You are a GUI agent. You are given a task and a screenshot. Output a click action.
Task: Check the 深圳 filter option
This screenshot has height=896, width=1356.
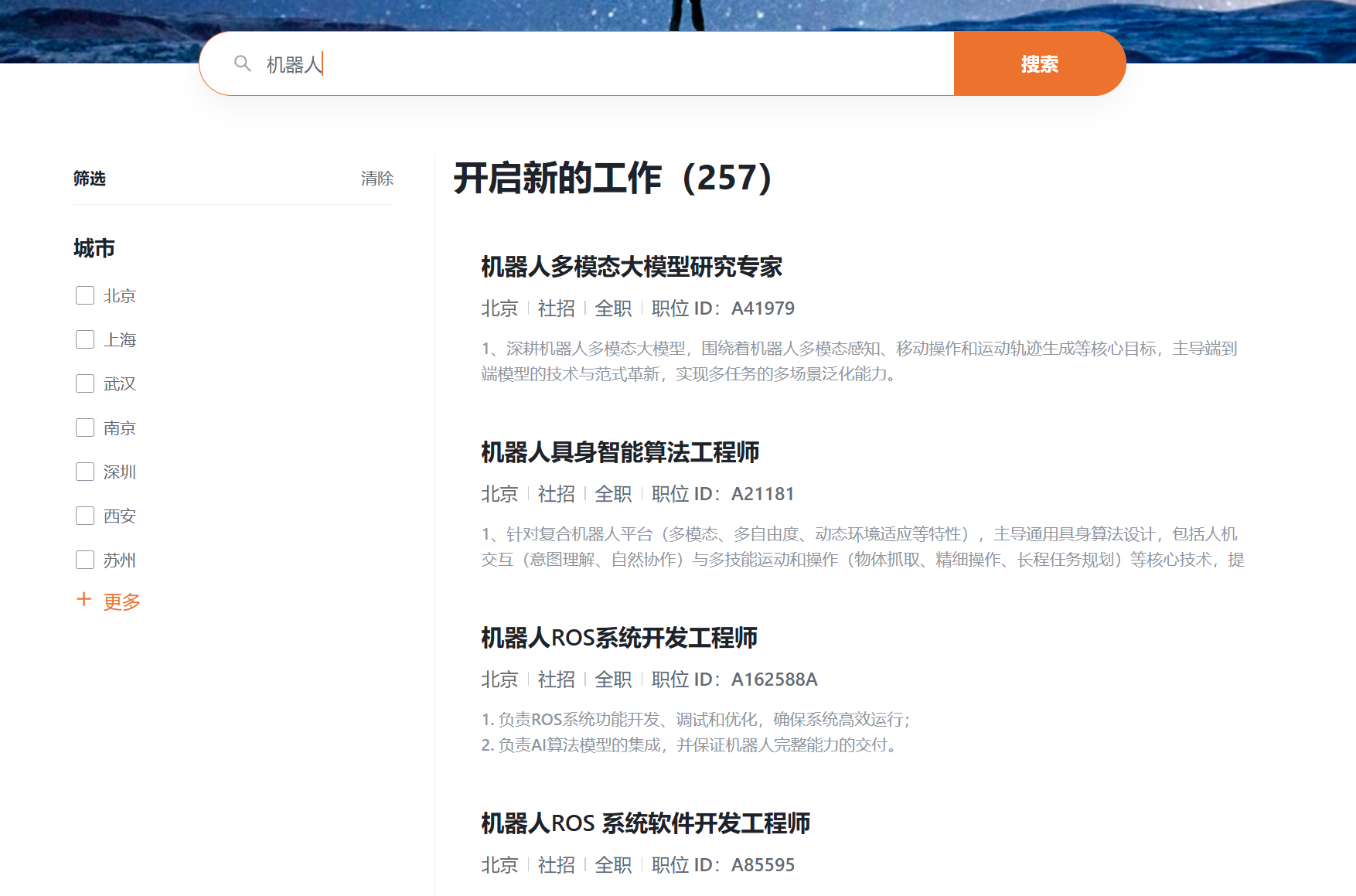tap(84, 472)
